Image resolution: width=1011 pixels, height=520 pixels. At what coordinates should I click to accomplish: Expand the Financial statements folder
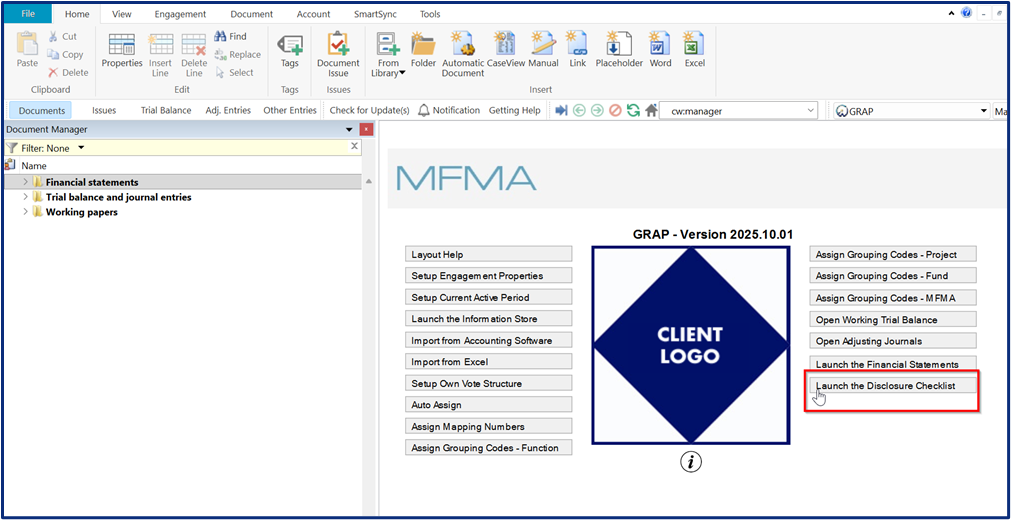[25, 182]
